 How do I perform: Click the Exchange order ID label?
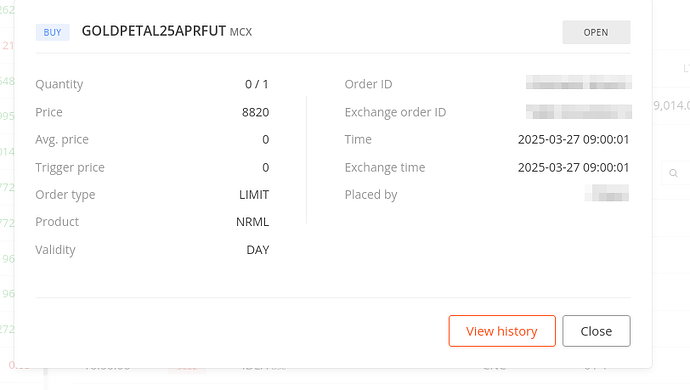(395, 112)
